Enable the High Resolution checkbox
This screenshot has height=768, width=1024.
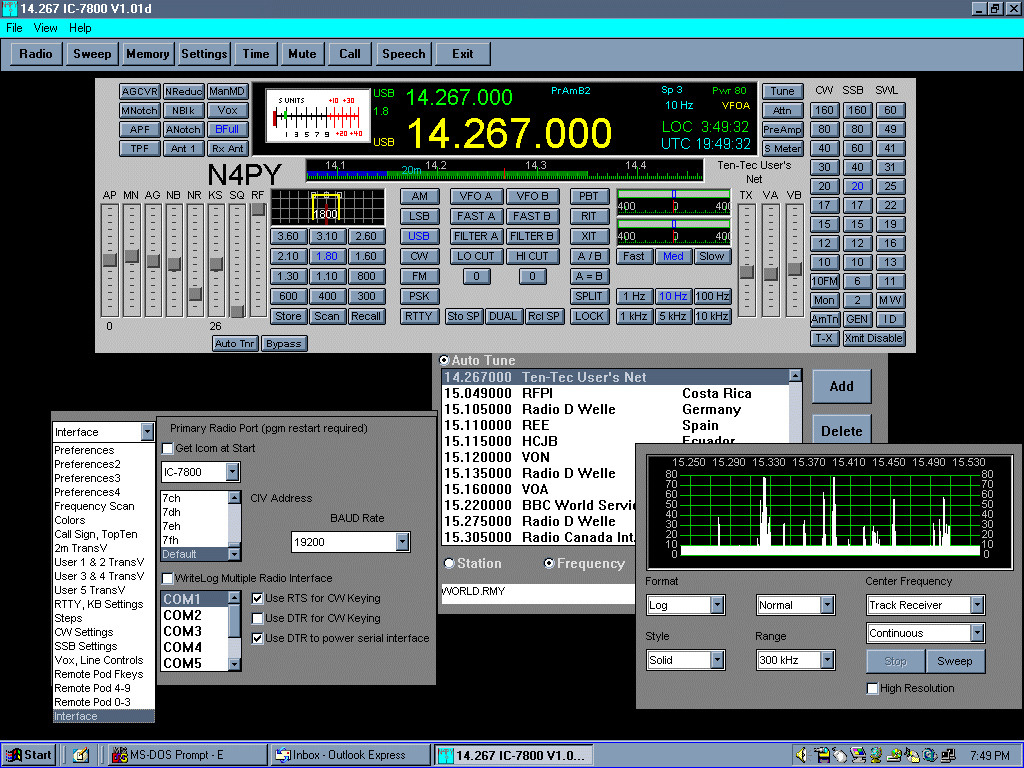[x=872, y=688]
